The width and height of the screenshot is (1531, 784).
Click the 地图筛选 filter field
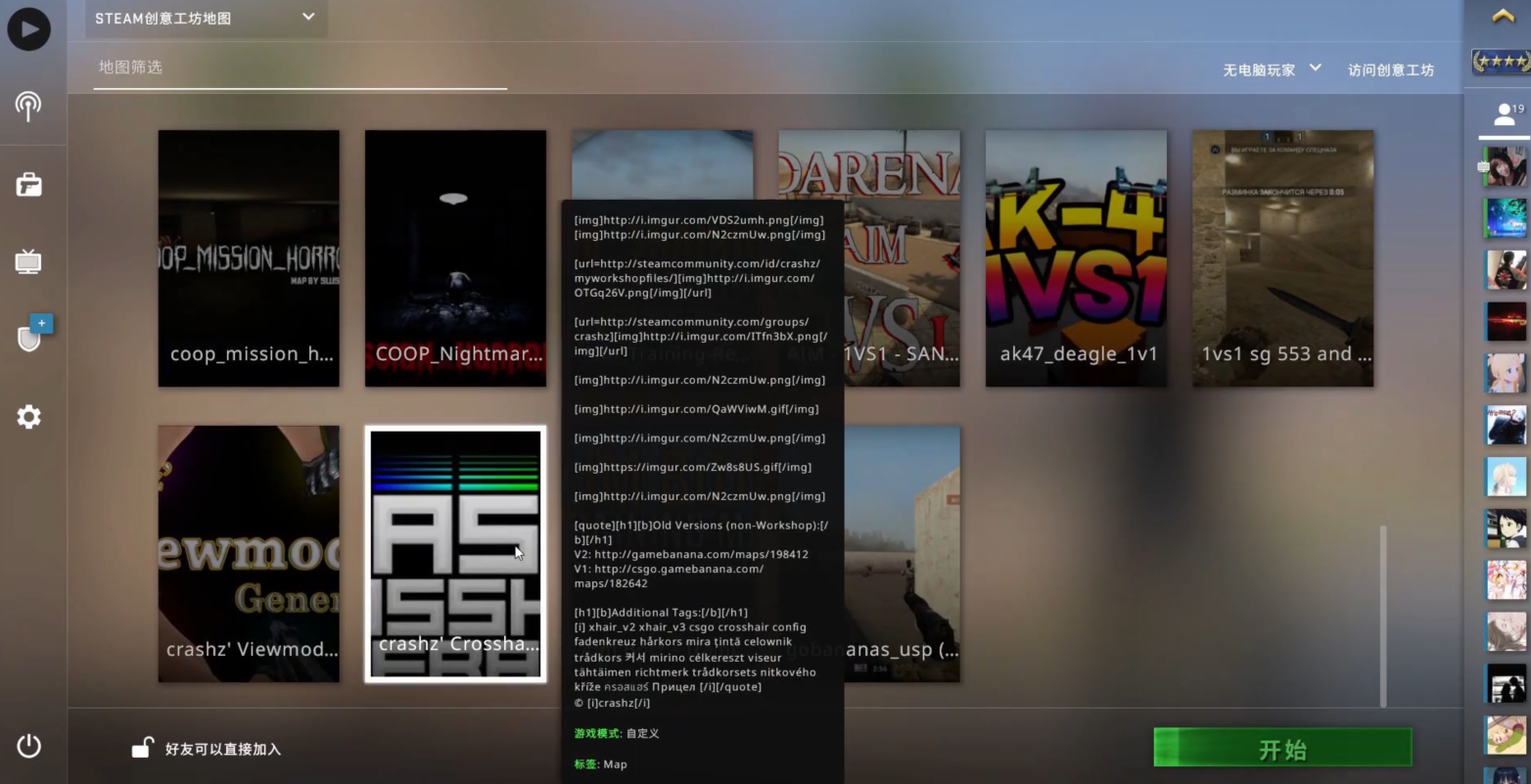click(300, 68)
